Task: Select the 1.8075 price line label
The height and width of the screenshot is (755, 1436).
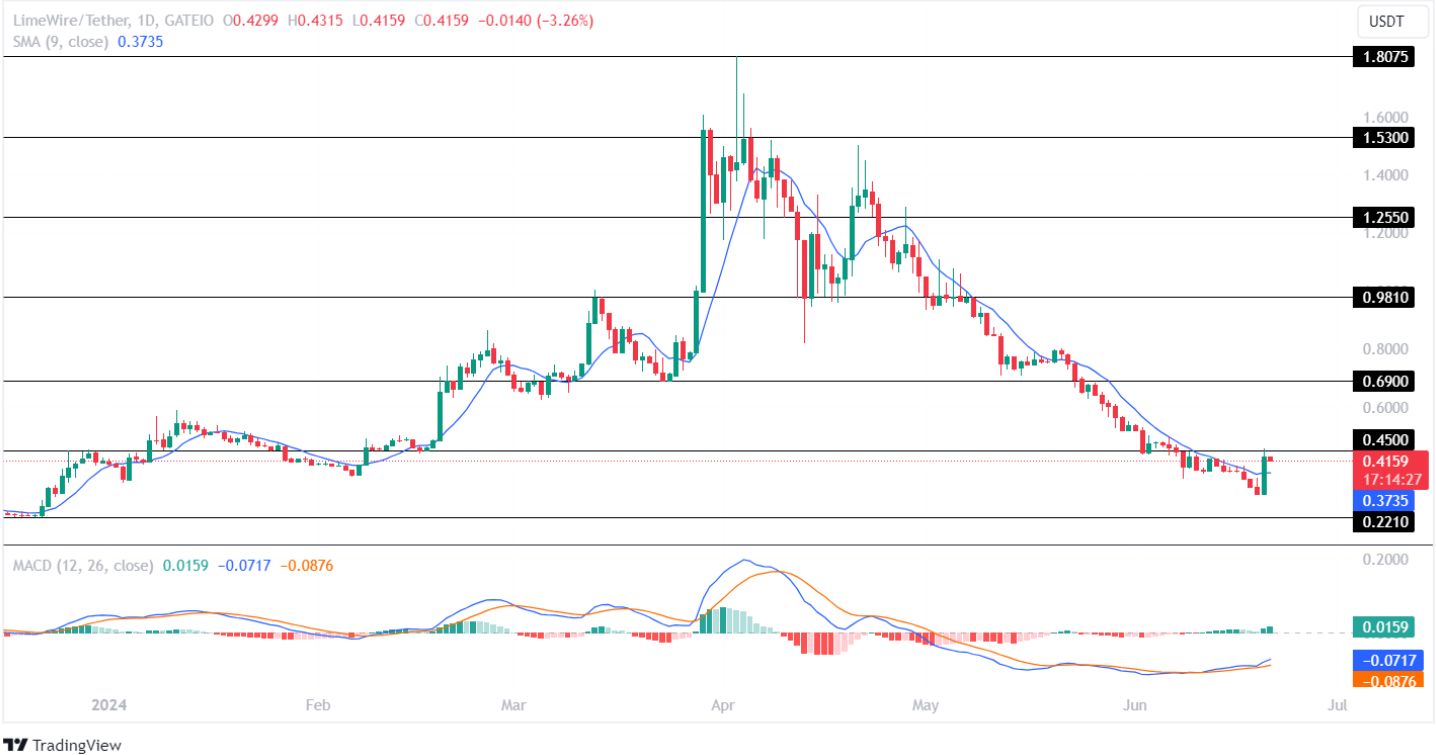Action: pyautogui.click(x=1382, y=57)
